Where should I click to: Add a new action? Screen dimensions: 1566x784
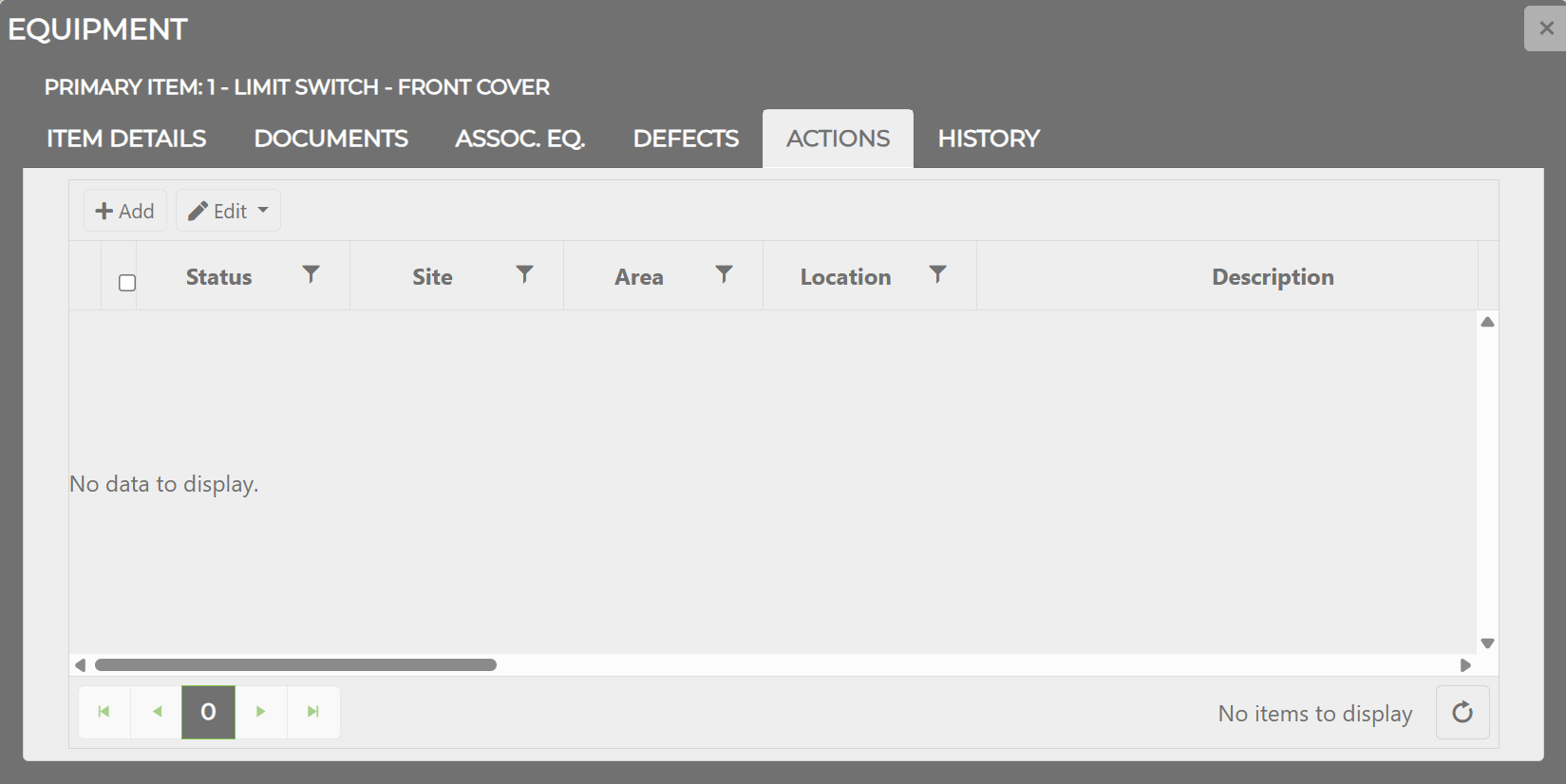click(x=125, y=211)
